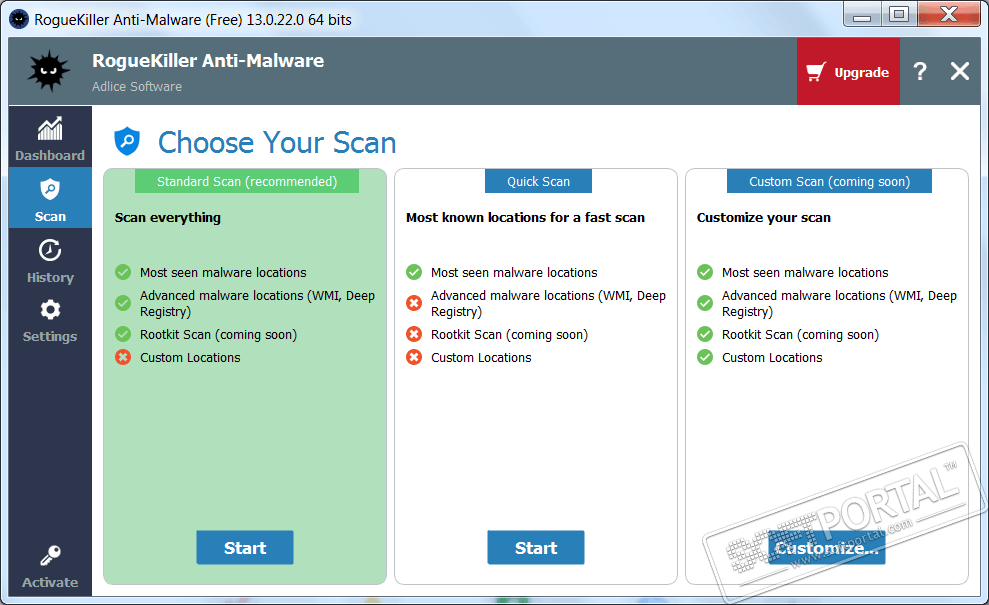The height and width of the screenshot is (605, 989).
Task: Select the Custom Scan (coming soon) header
Action: tap(829, 181)
